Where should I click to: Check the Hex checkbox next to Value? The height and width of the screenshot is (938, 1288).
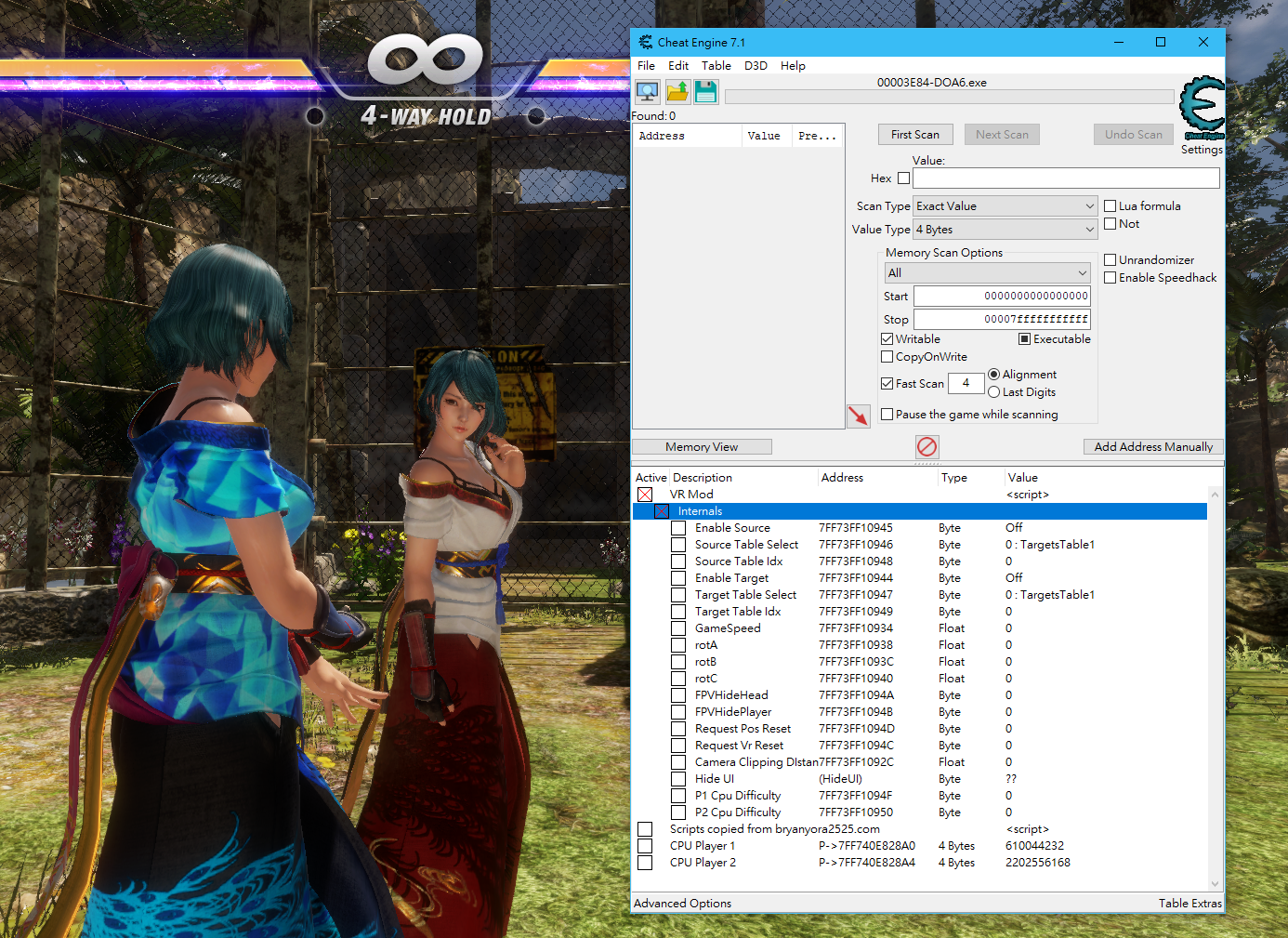(901, 178)
